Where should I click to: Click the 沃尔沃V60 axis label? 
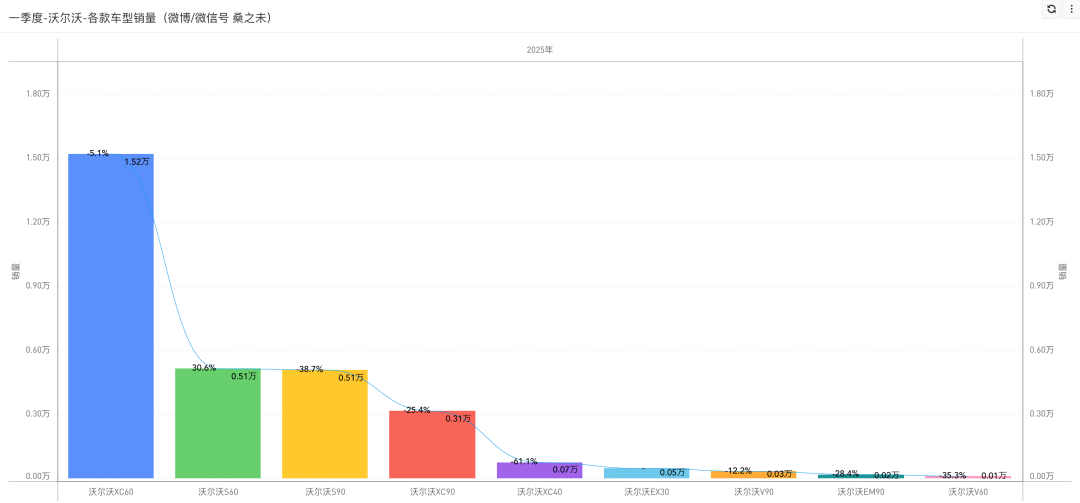968,492
